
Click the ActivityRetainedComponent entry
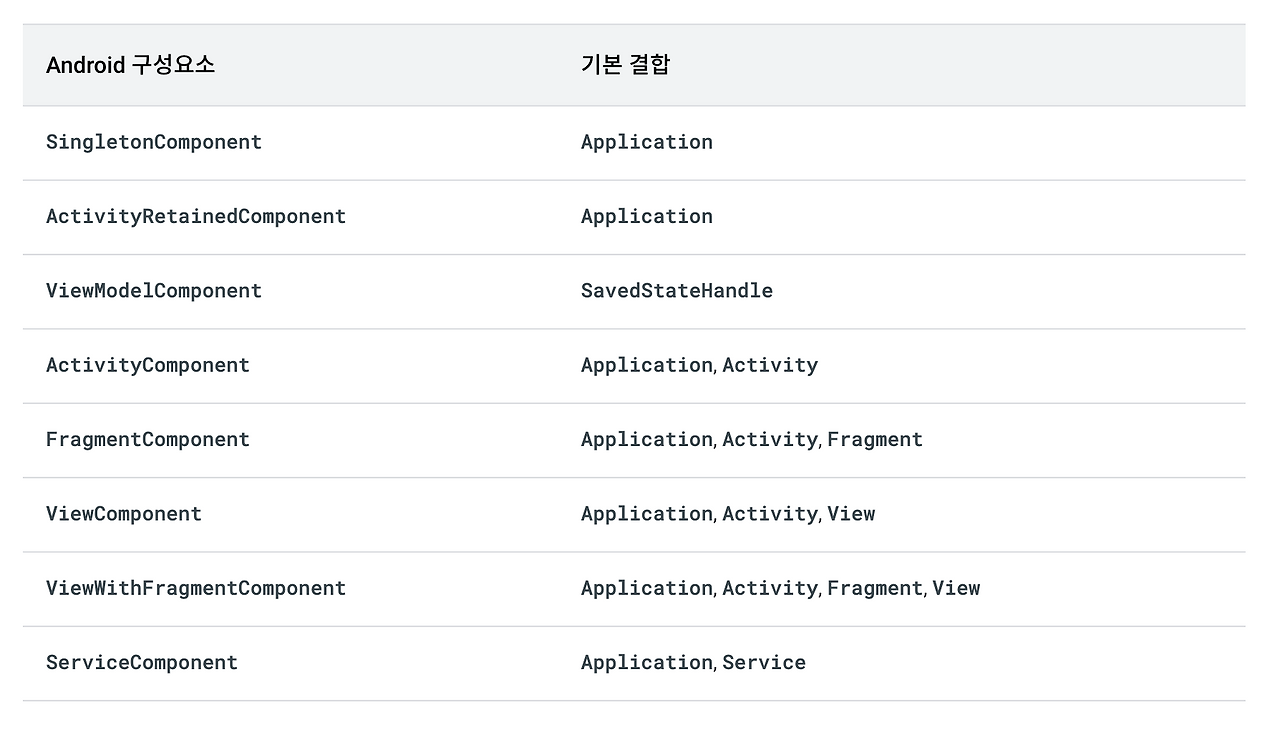point(196,216)
